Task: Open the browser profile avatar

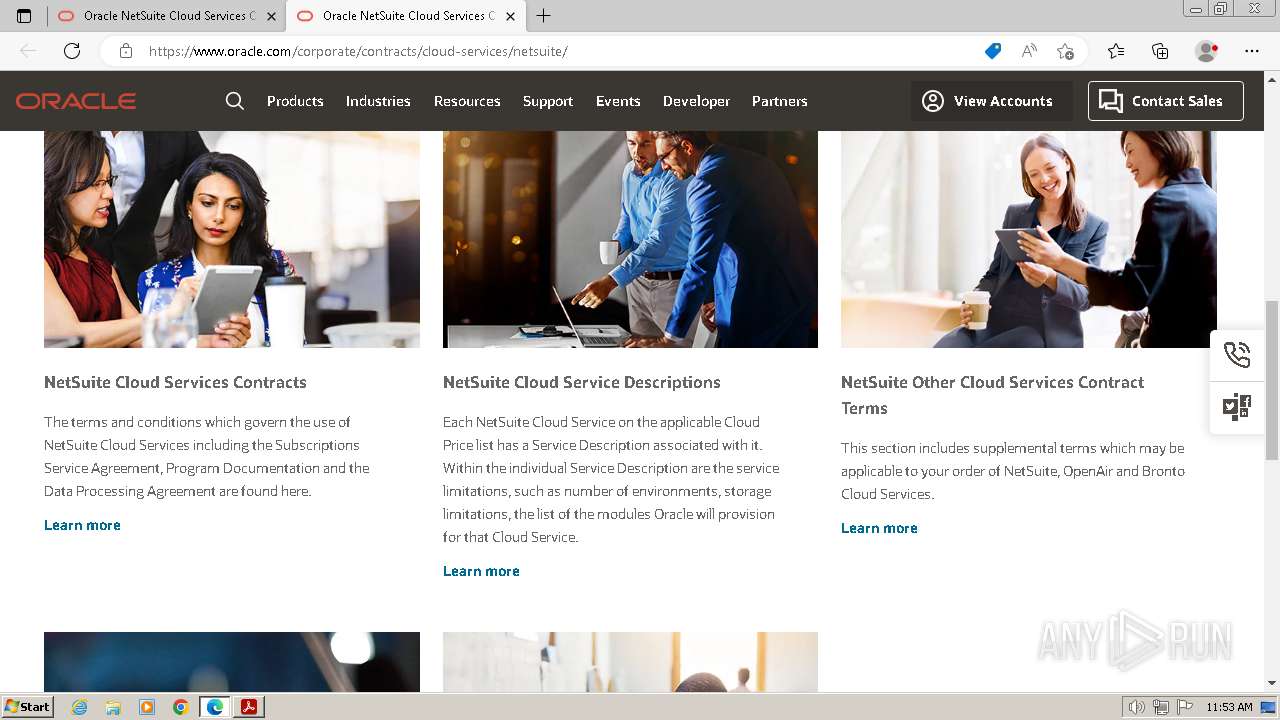Action: [x=1207, y=51]
